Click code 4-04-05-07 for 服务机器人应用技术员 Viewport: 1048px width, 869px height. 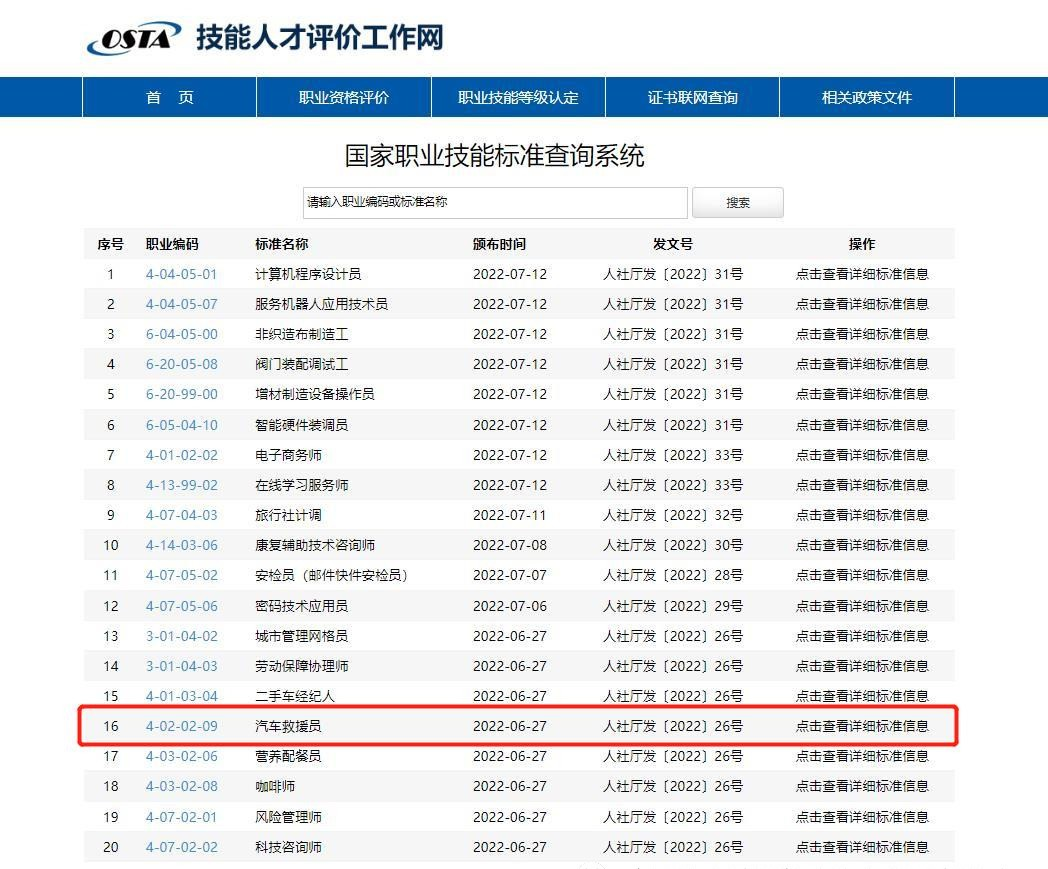click(x=181, y=304)
